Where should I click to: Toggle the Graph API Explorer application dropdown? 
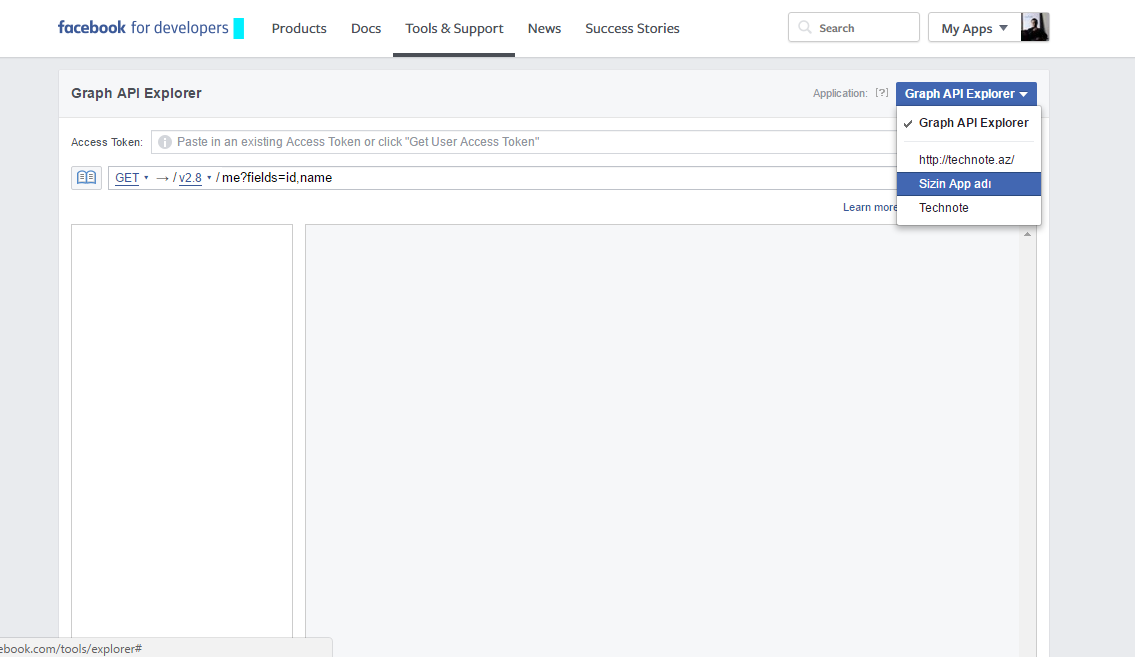click(966, 94)
